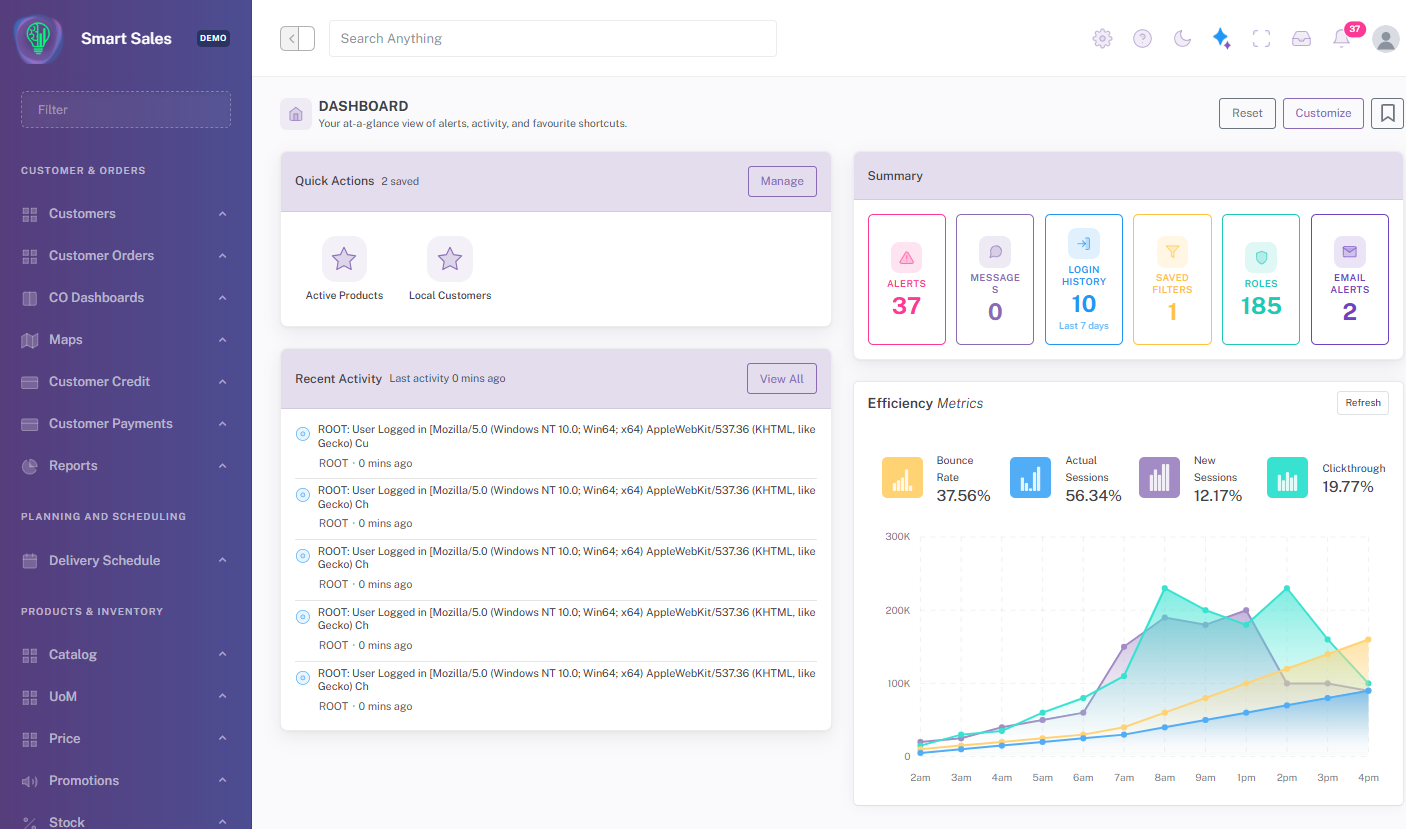Open the Local Customers star shortcut
The height and width of the screenshot is (829, 1406).
coord(450,269)
